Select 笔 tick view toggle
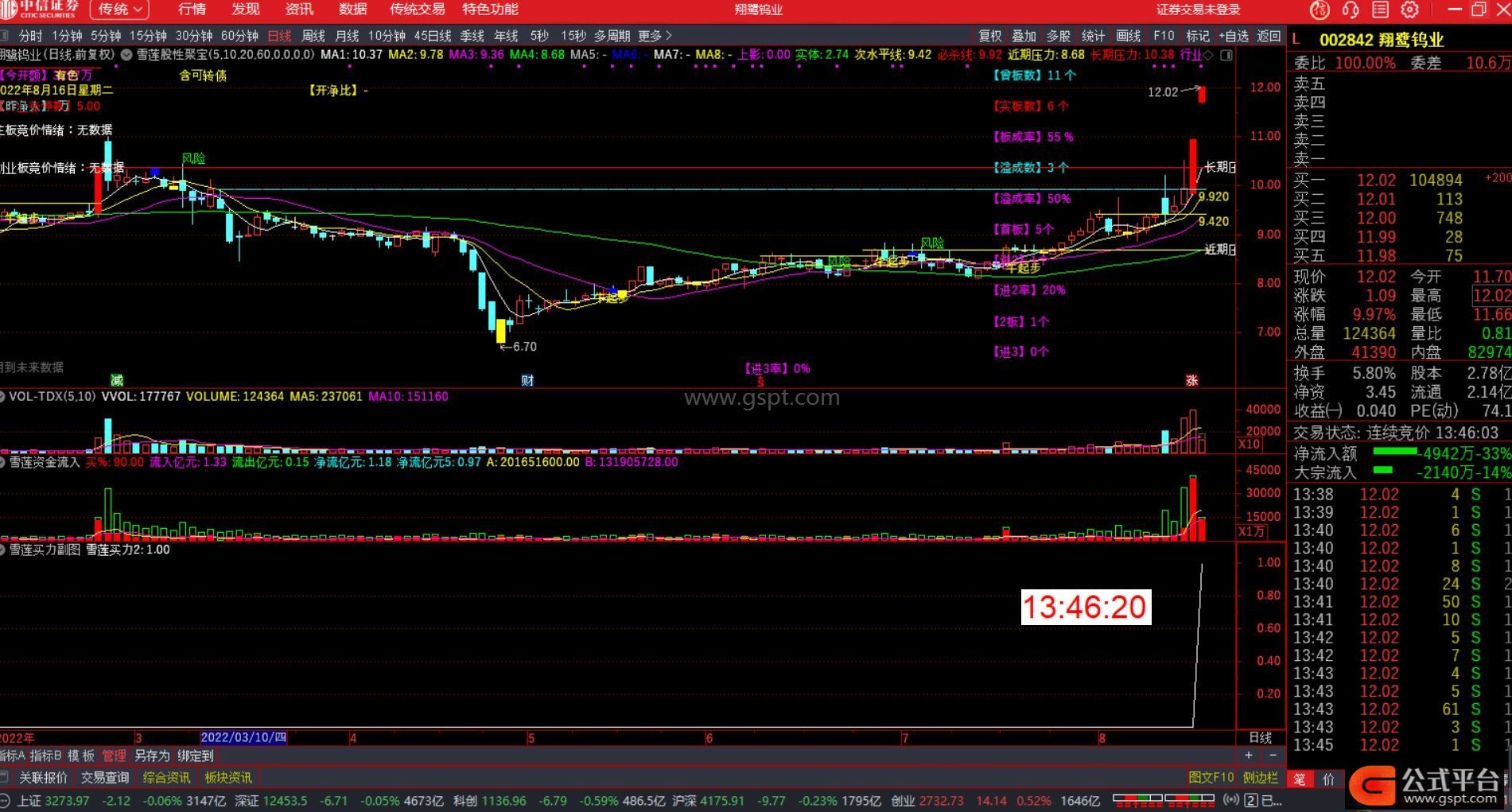The image size is (1512, 812). (1300, 779)
